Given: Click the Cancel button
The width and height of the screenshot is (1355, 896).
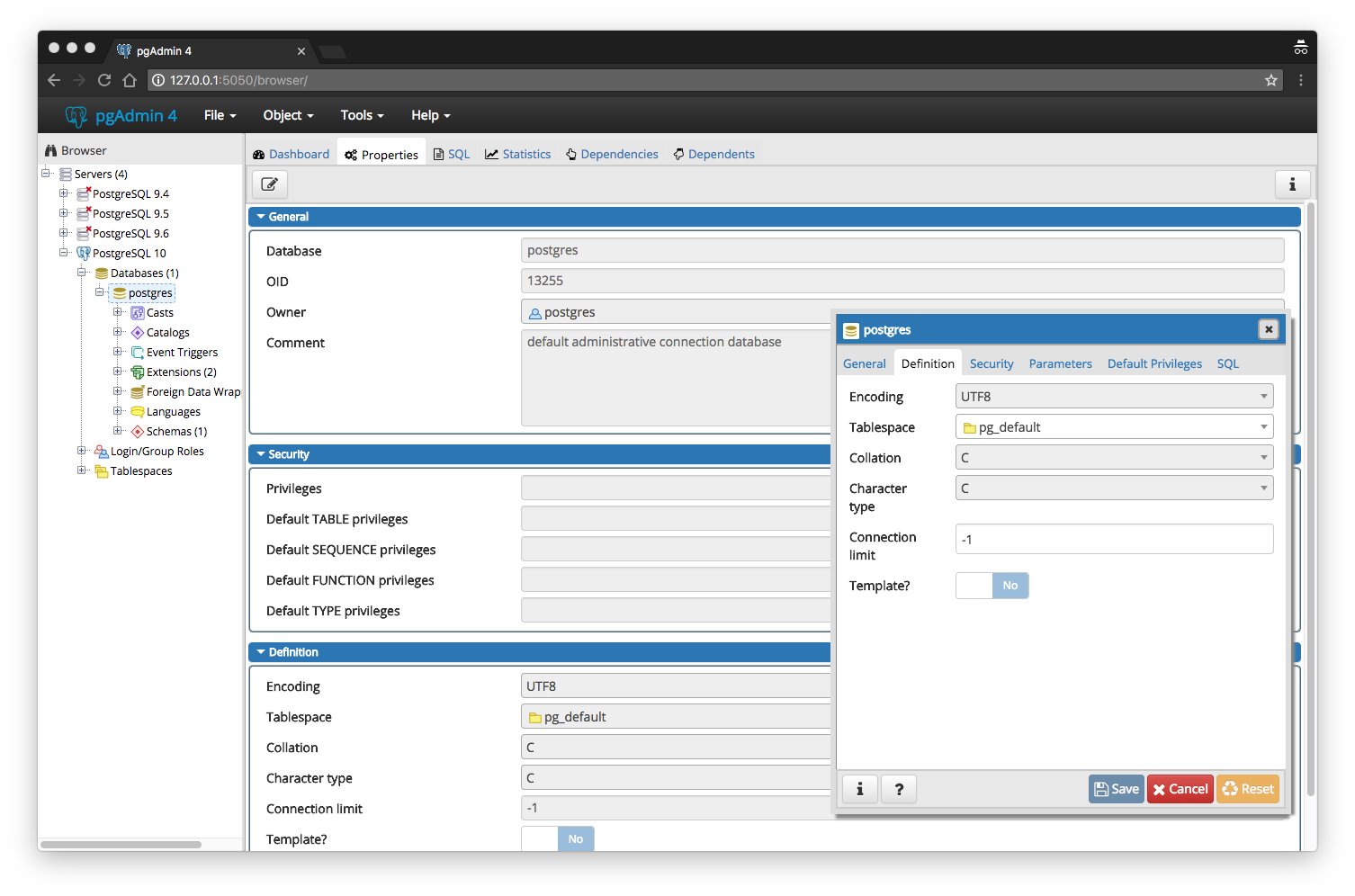Looking at the screenshot, I should [x=1180, y=789].
